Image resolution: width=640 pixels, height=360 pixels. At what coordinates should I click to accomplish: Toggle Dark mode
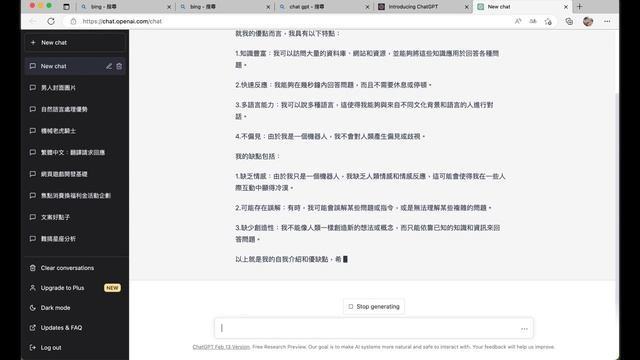click(75, 308)
